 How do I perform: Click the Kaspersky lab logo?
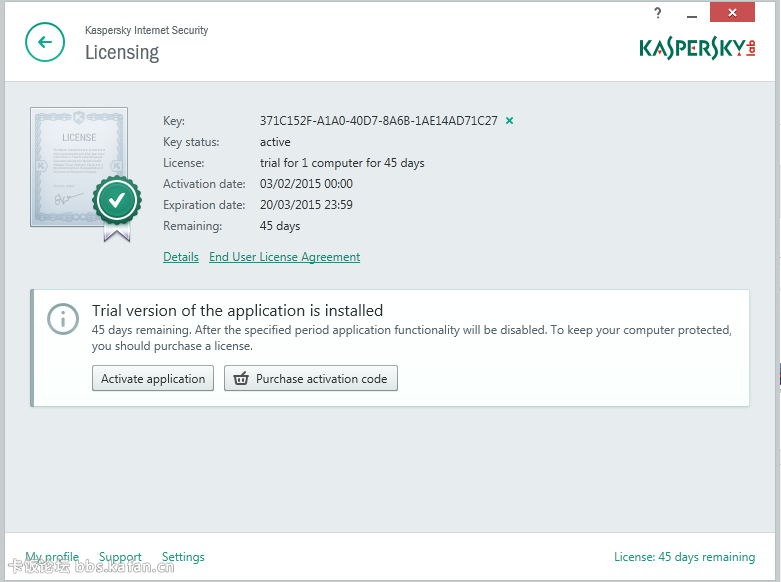697,48
